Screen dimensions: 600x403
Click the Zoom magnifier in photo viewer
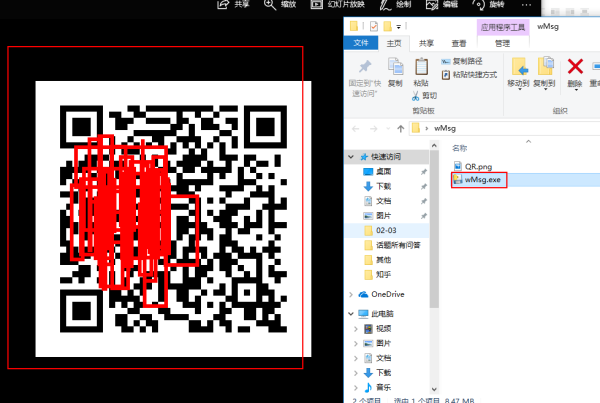click(270, 5)
